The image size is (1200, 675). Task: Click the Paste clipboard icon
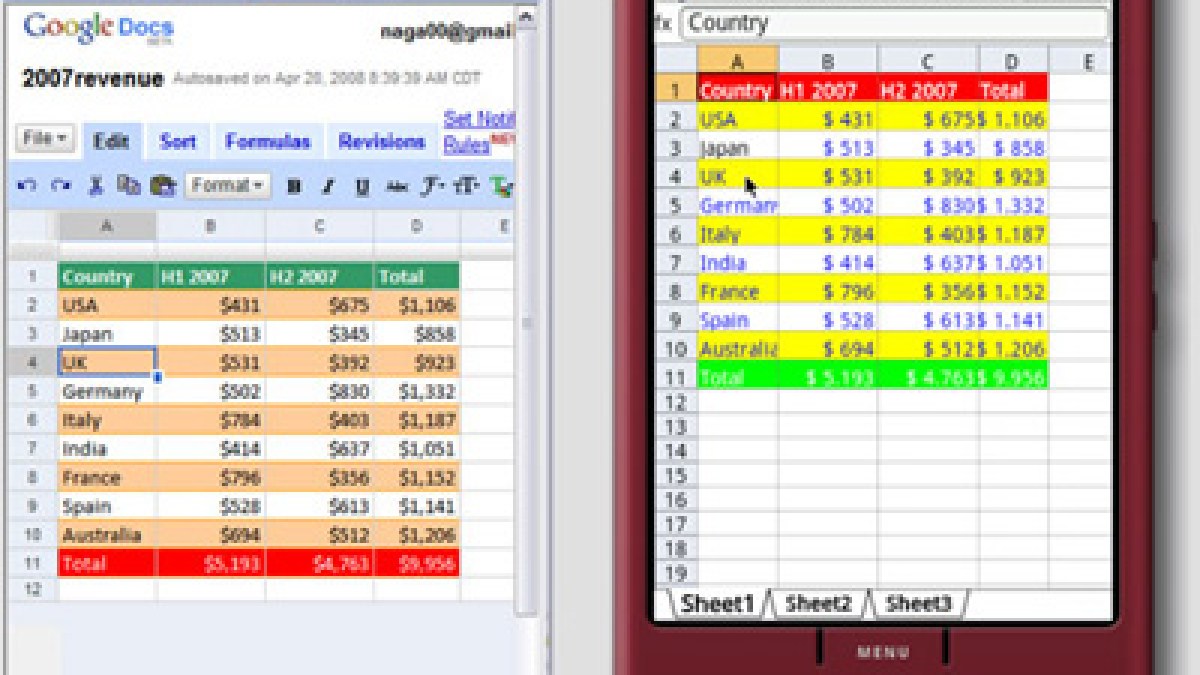[162, 186]
